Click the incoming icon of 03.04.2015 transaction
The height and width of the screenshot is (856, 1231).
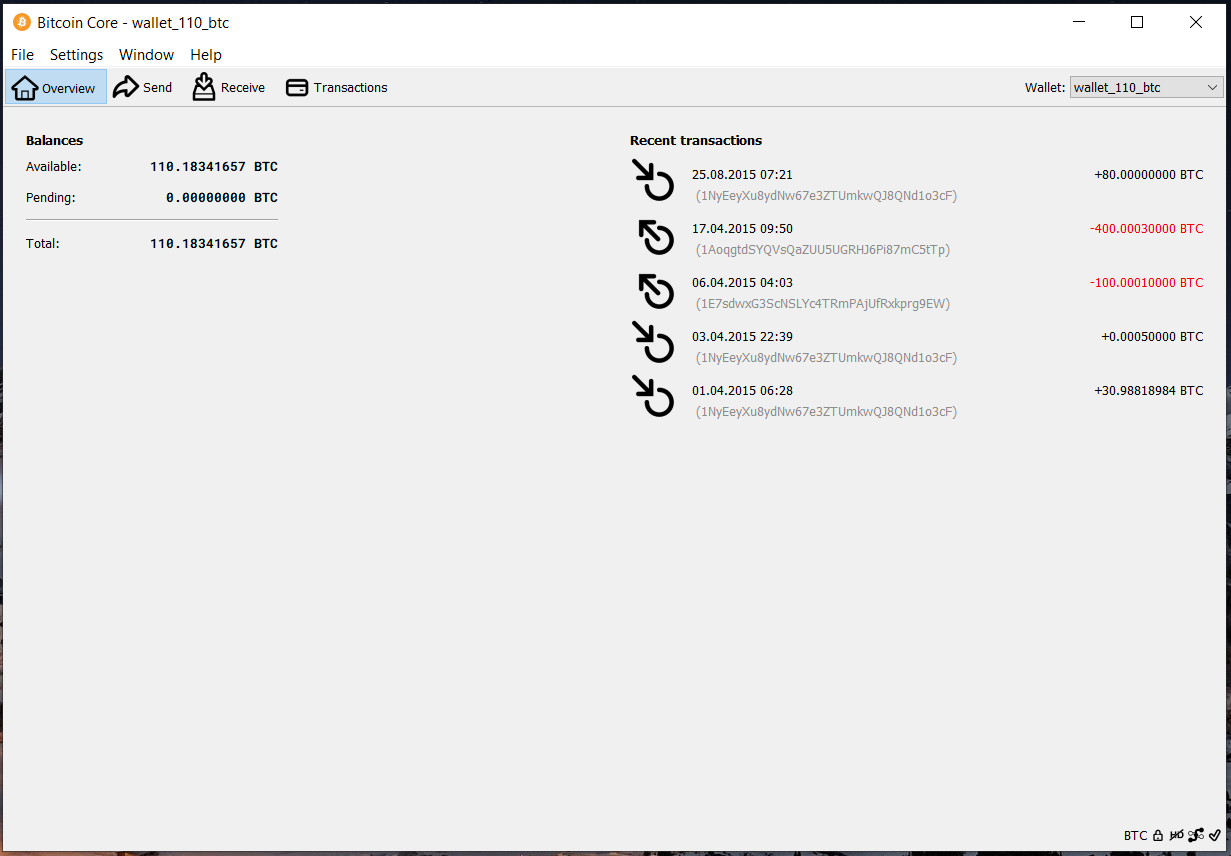pyautogui.click(x=654, y=343)
